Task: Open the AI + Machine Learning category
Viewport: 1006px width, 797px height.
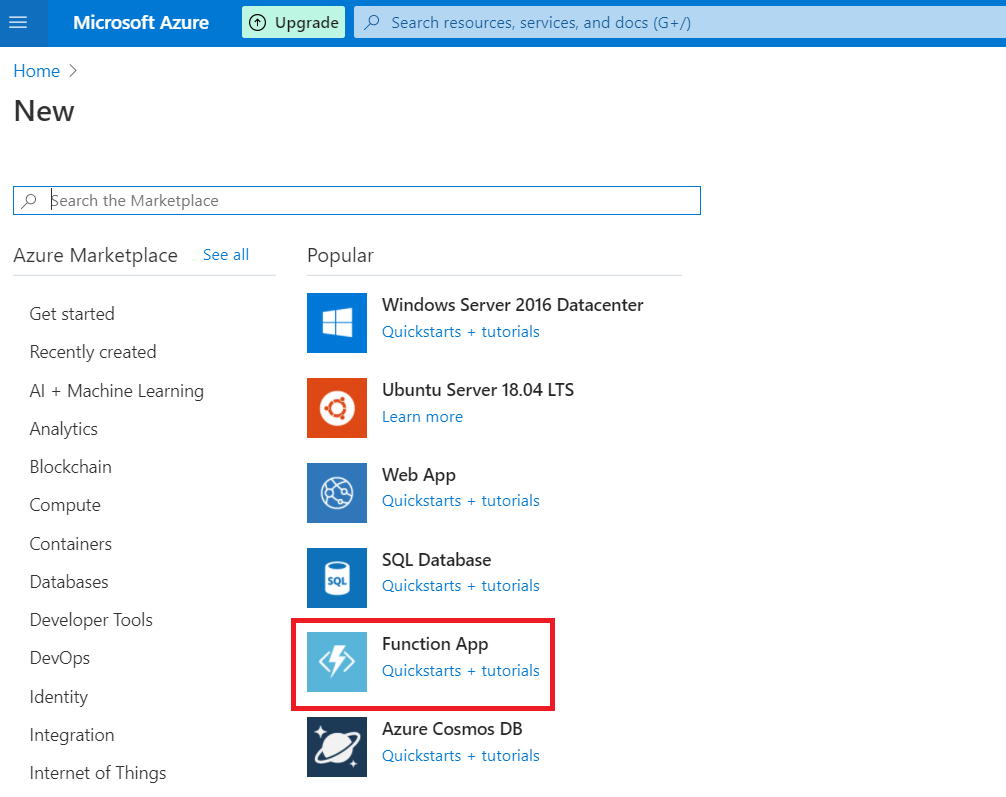Action: [x=116, y=390]
